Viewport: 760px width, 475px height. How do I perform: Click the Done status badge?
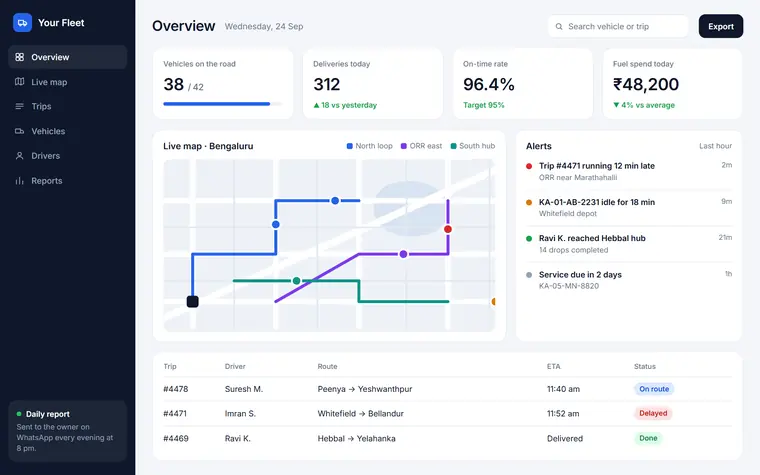(x=648, y=438)
